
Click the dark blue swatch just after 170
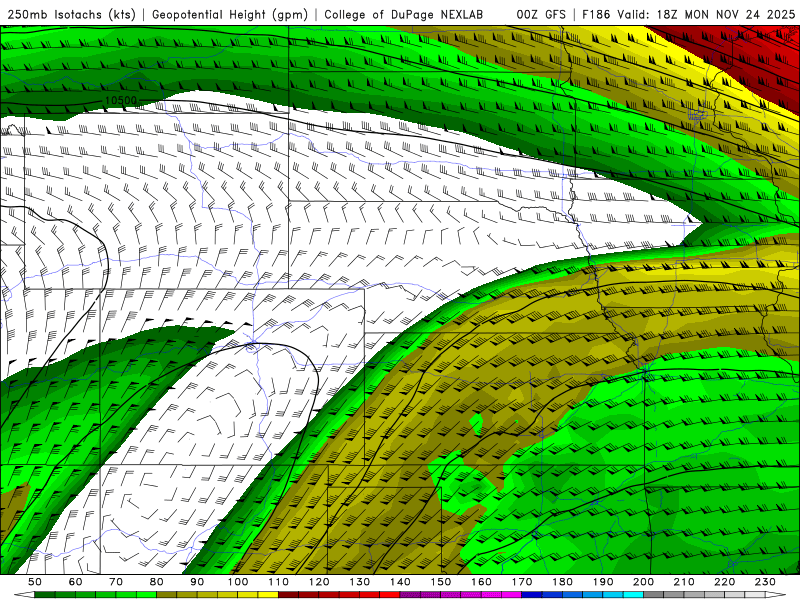(532, 595)
